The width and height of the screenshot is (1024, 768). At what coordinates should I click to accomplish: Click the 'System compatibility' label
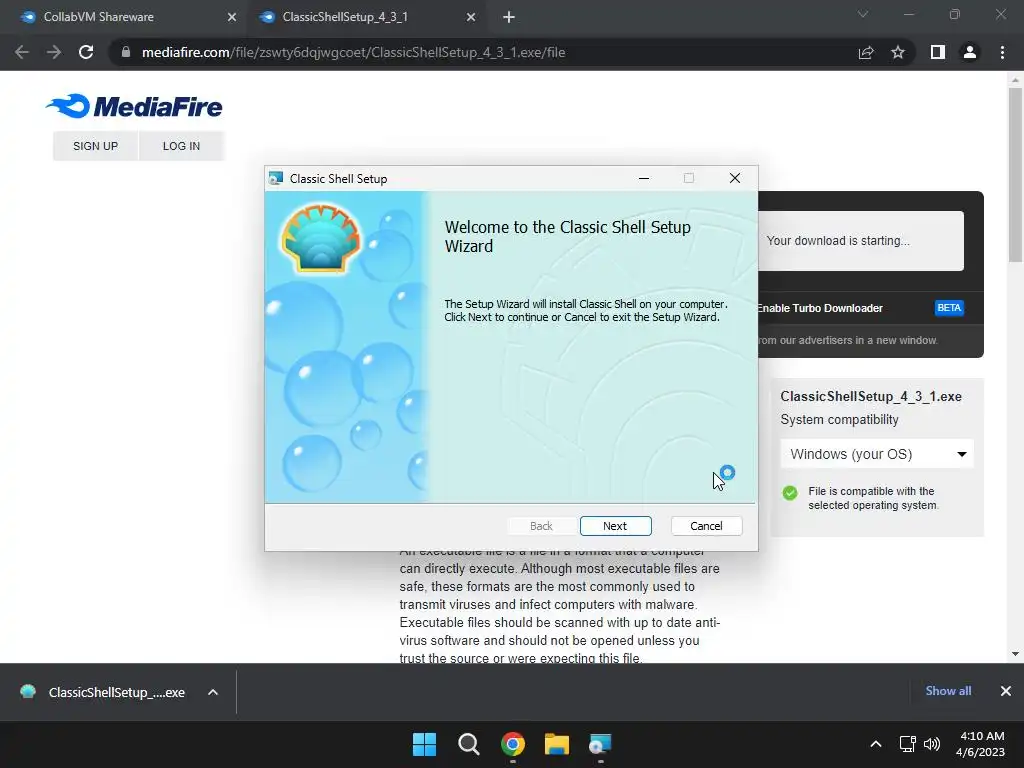pos(839,420)
